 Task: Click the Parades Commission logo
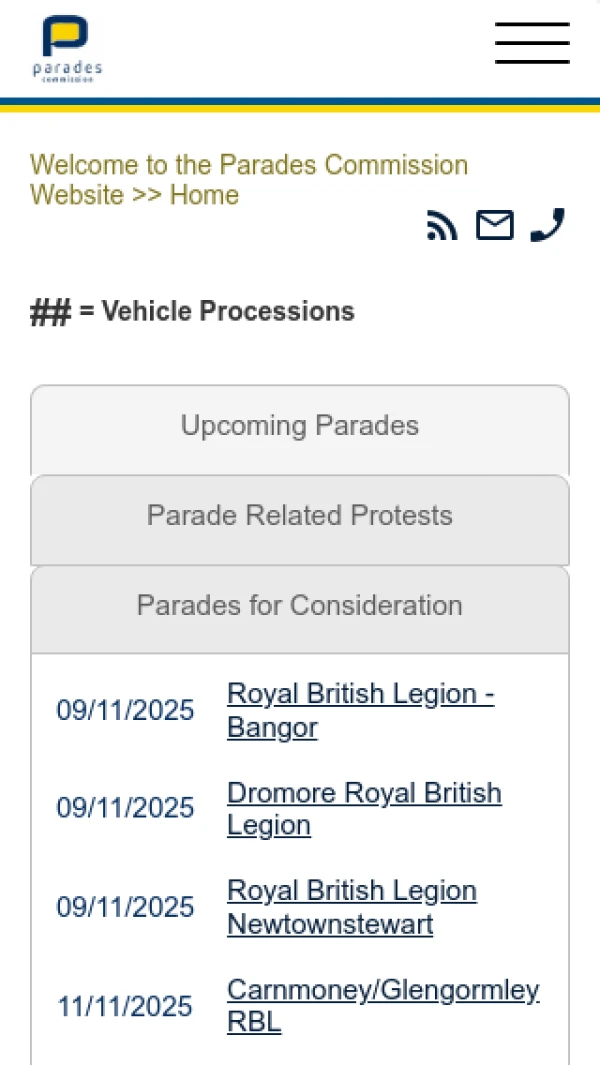click(x=67, y=48)
